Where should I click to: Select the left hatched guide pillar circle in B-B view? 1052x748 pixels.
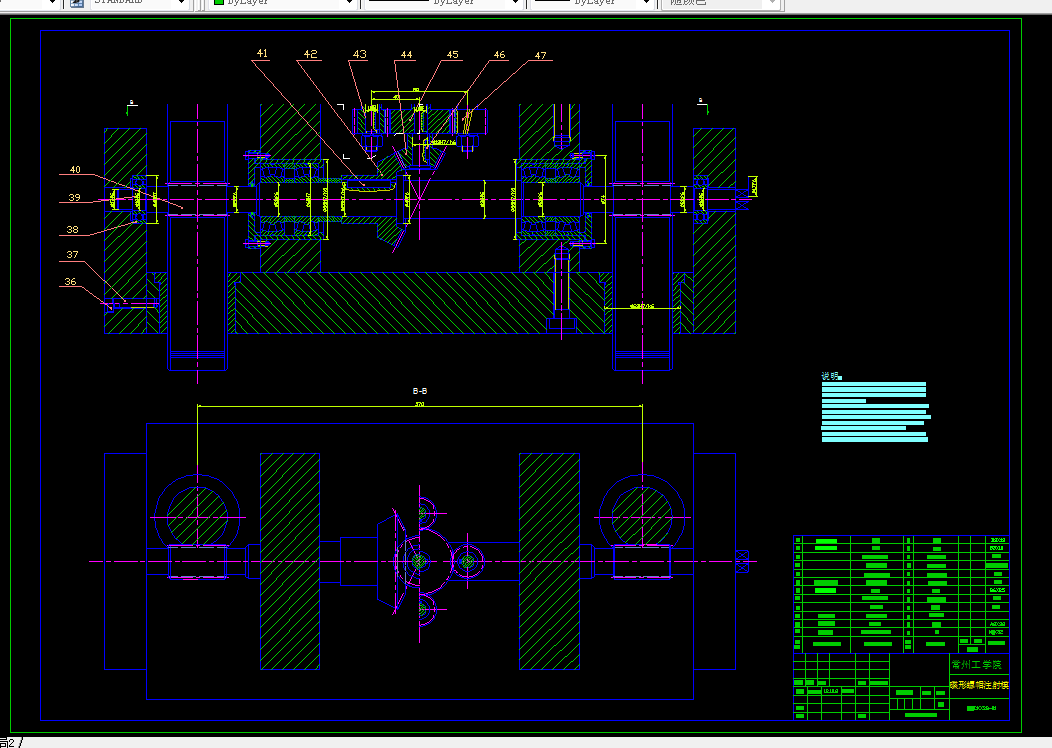pyautogui.click(x=197, y=517)
